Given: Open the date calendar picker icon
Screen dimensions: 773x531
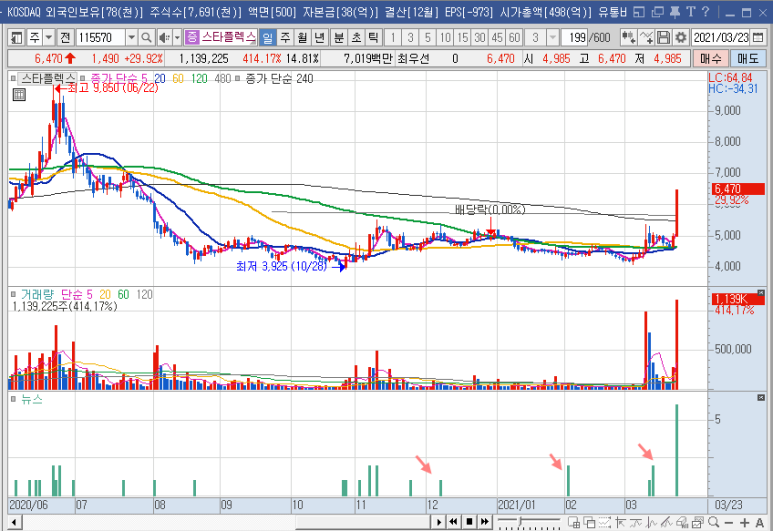Looking at the screenshot, I should point(758,37).
